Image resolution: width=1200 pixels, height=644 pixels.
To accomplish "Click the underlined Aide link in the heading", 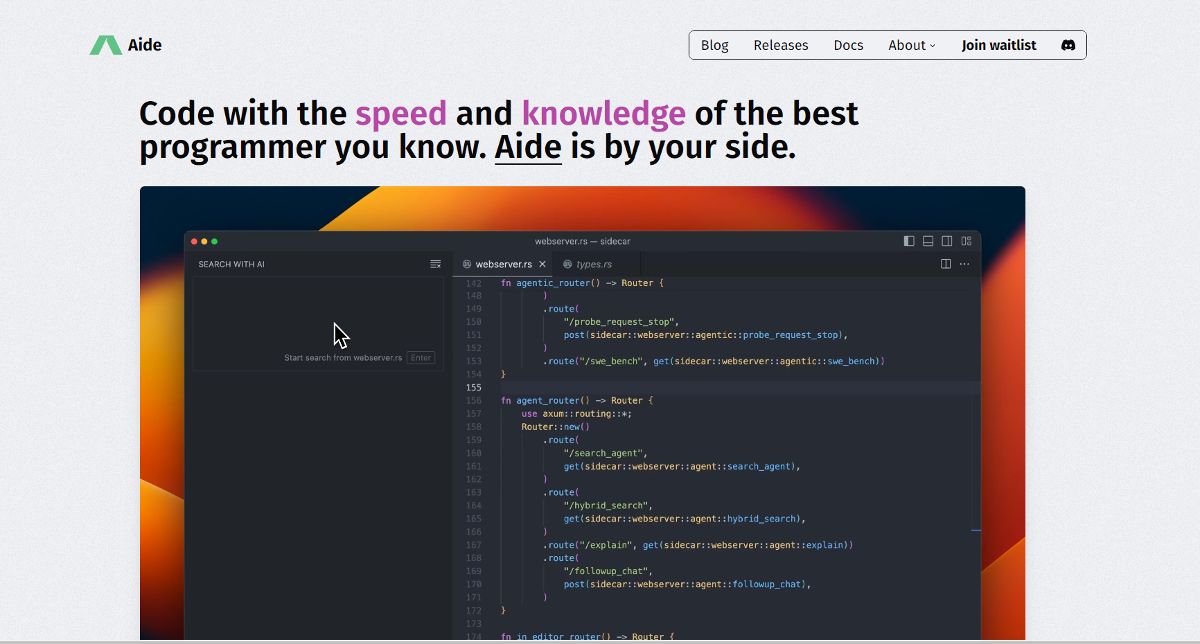I will click(528, 147).
